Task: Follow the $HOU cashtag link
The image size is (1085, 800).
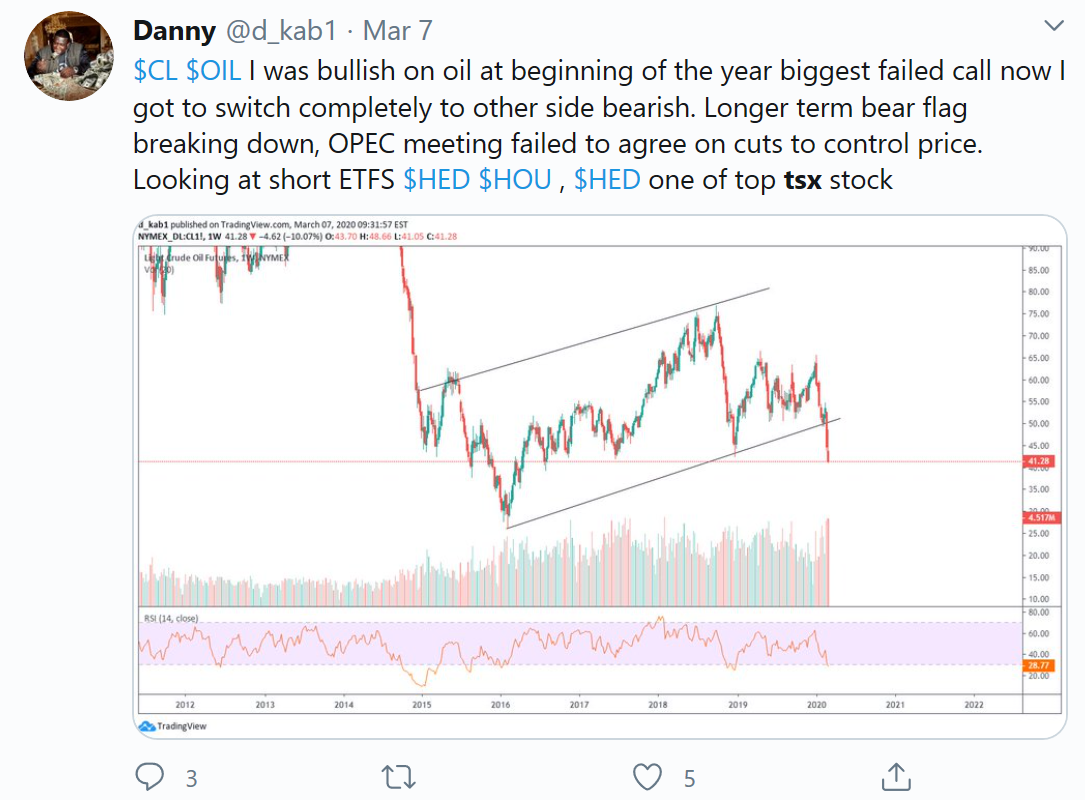Action: 515,181
